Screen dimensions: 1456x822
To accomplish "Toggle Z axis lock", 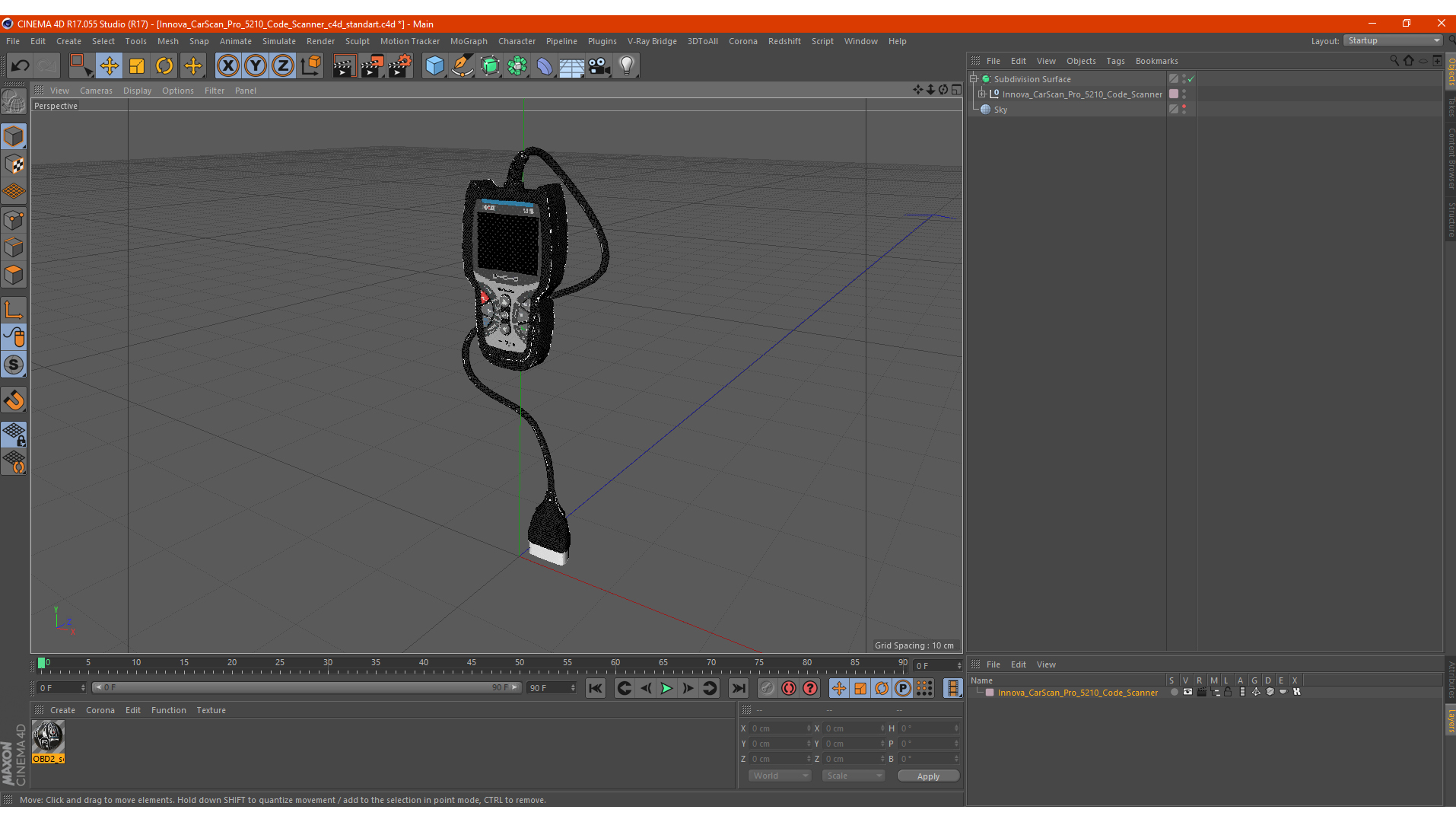I will click(283, 66).
